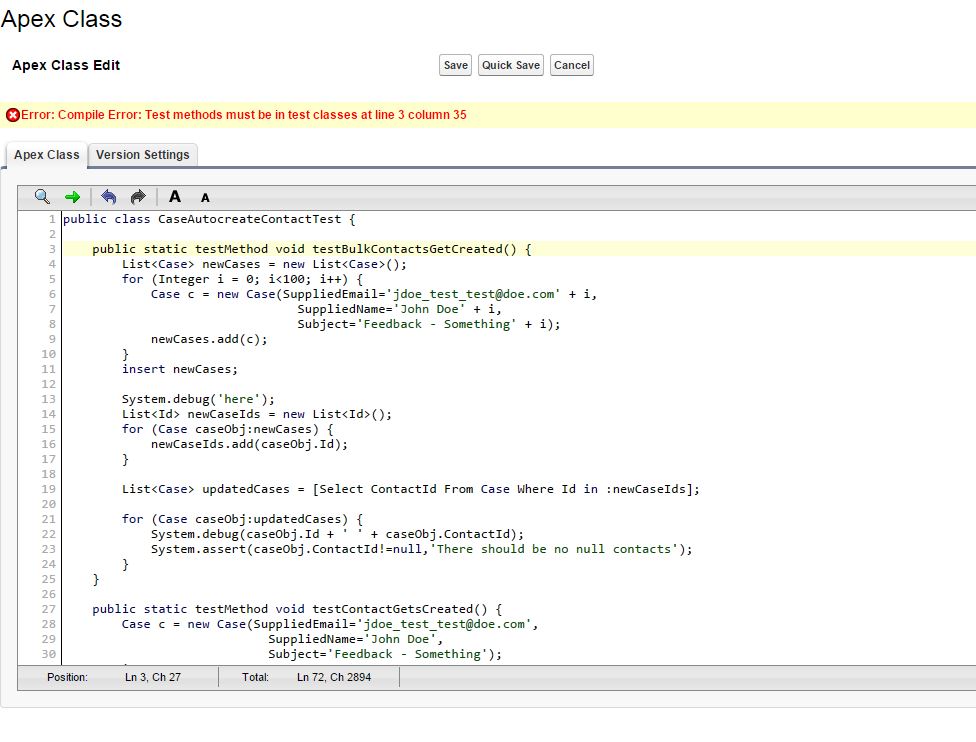This screenshot has height=742, width=976.
Task: Click the System.debug('here') line
Action: [x=198, y=399]
